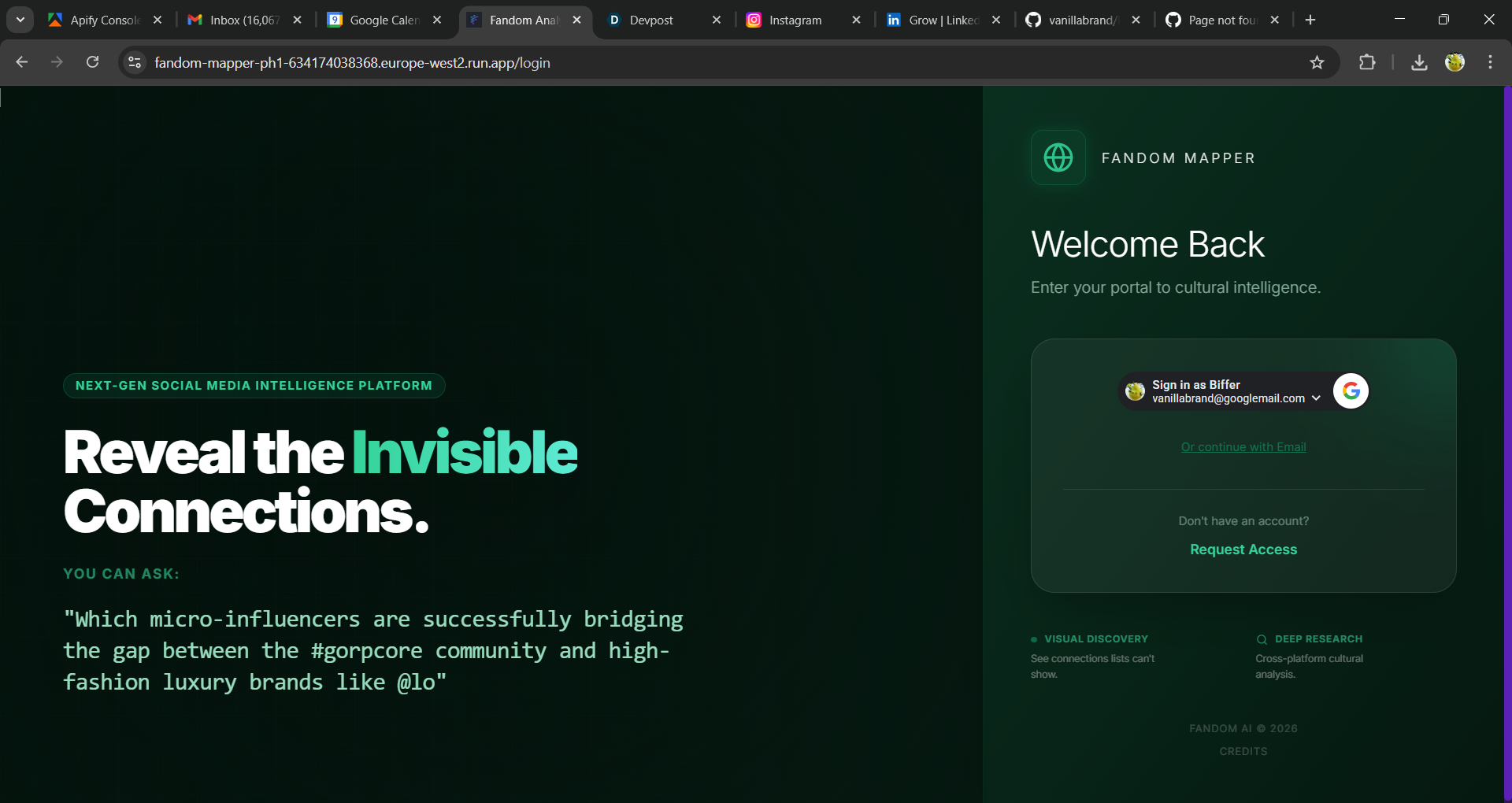
Task: Click the YOU CAN ASK label
Action: (x=121, y=574)
